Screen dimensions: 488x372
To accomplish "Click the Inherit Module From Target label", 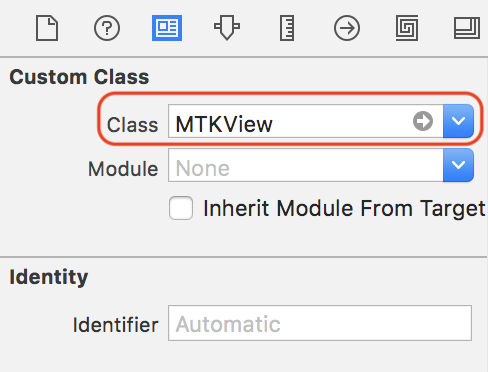I will [x=344, y=209].
